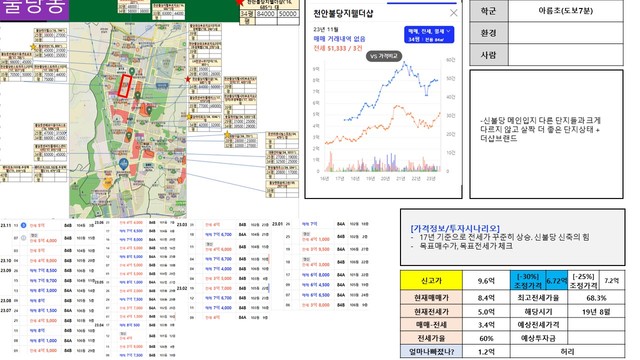Click the [가격정보/투자시나리오] heading

coord(455,228)
